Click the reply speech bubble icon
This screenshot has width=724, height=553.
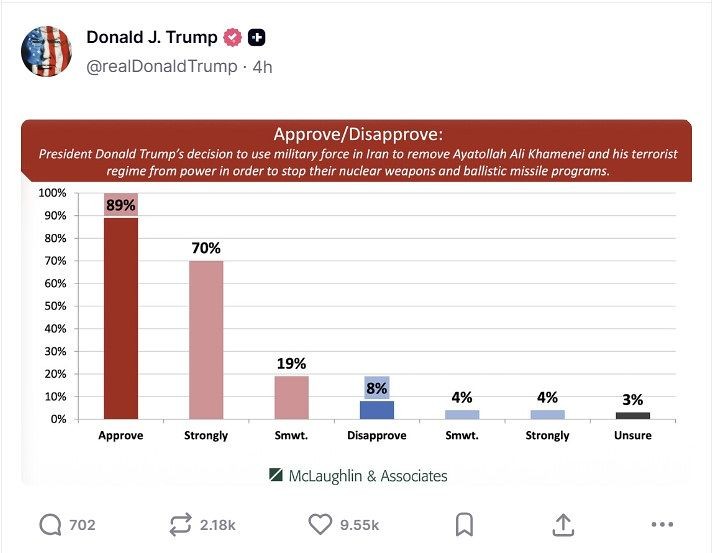[x=48, y=525]
